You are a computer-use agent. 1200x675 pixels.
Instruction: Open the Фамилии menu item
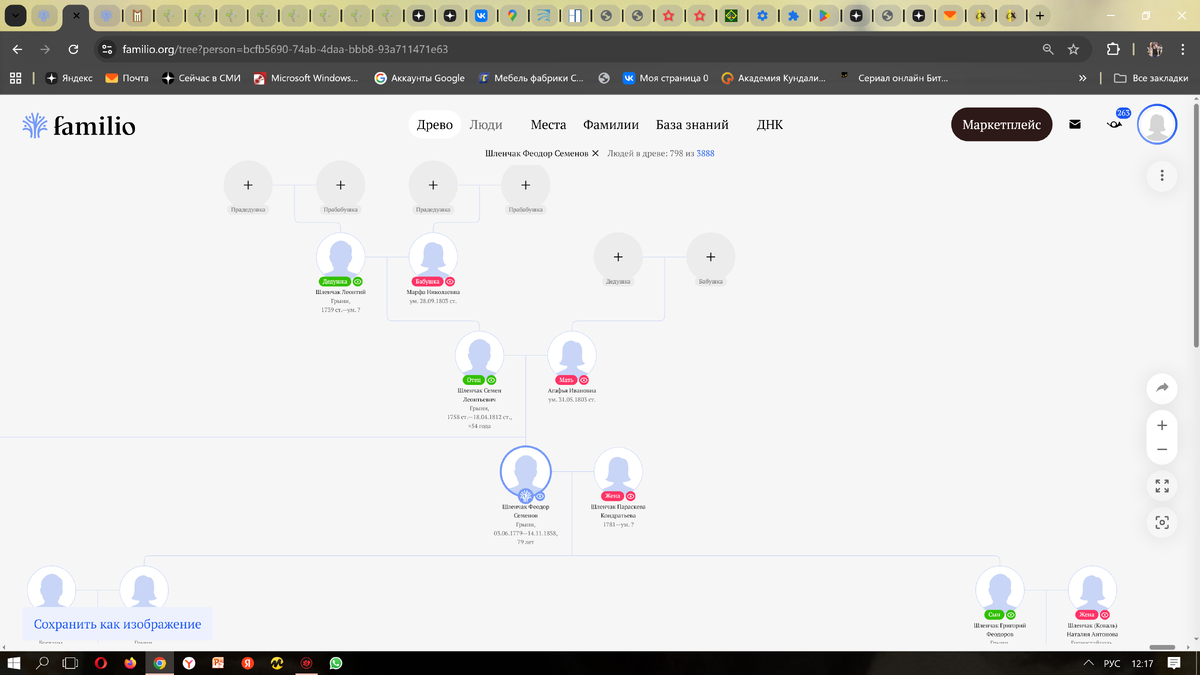611,125
